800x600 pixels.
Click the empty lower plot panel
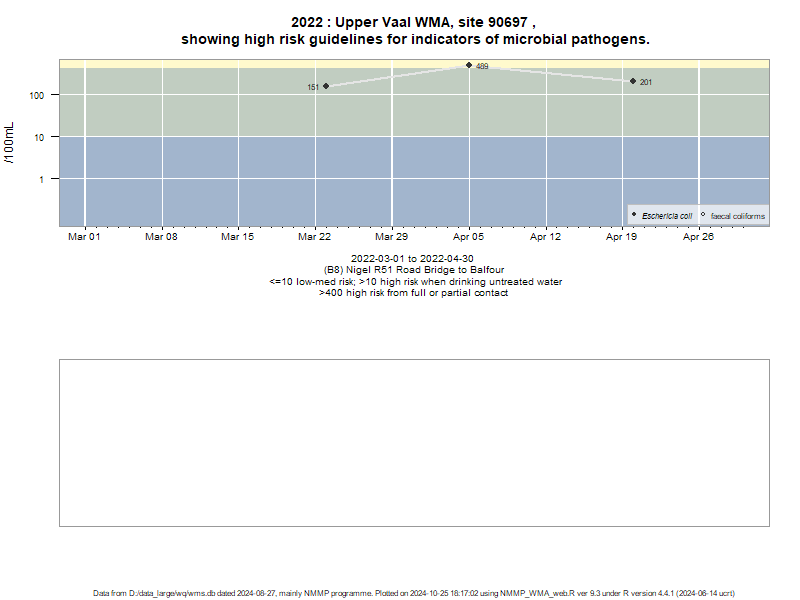[414, 443]
